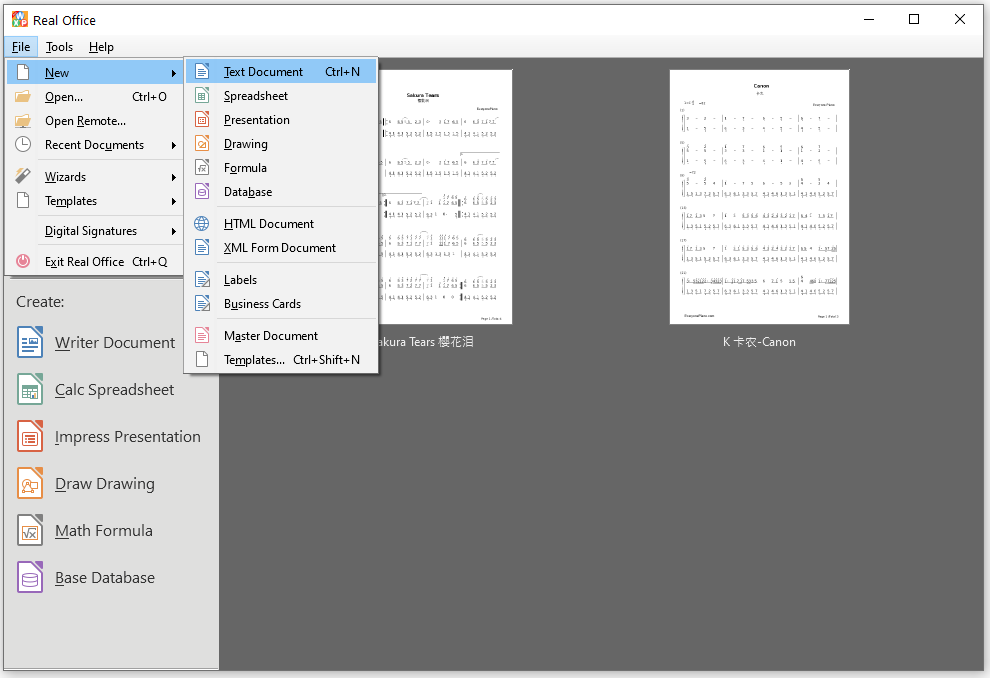Open the Tools menu

tap(59, 47)
